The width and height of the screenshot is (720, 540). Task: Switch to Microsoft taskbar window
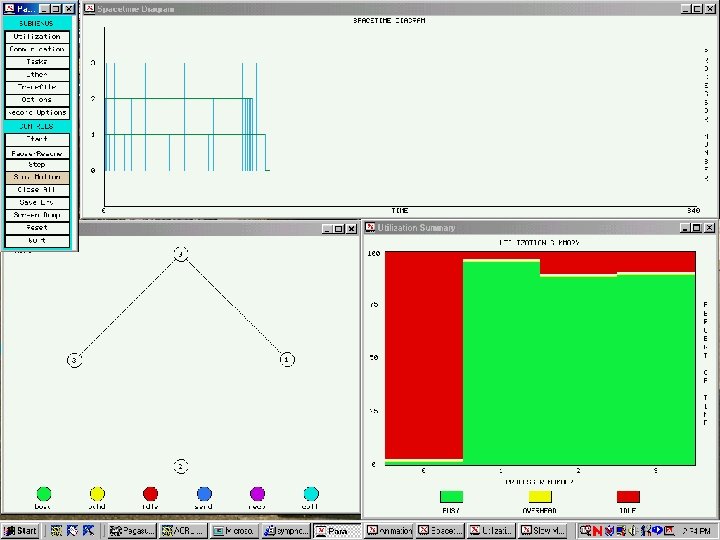pos(234,531)
